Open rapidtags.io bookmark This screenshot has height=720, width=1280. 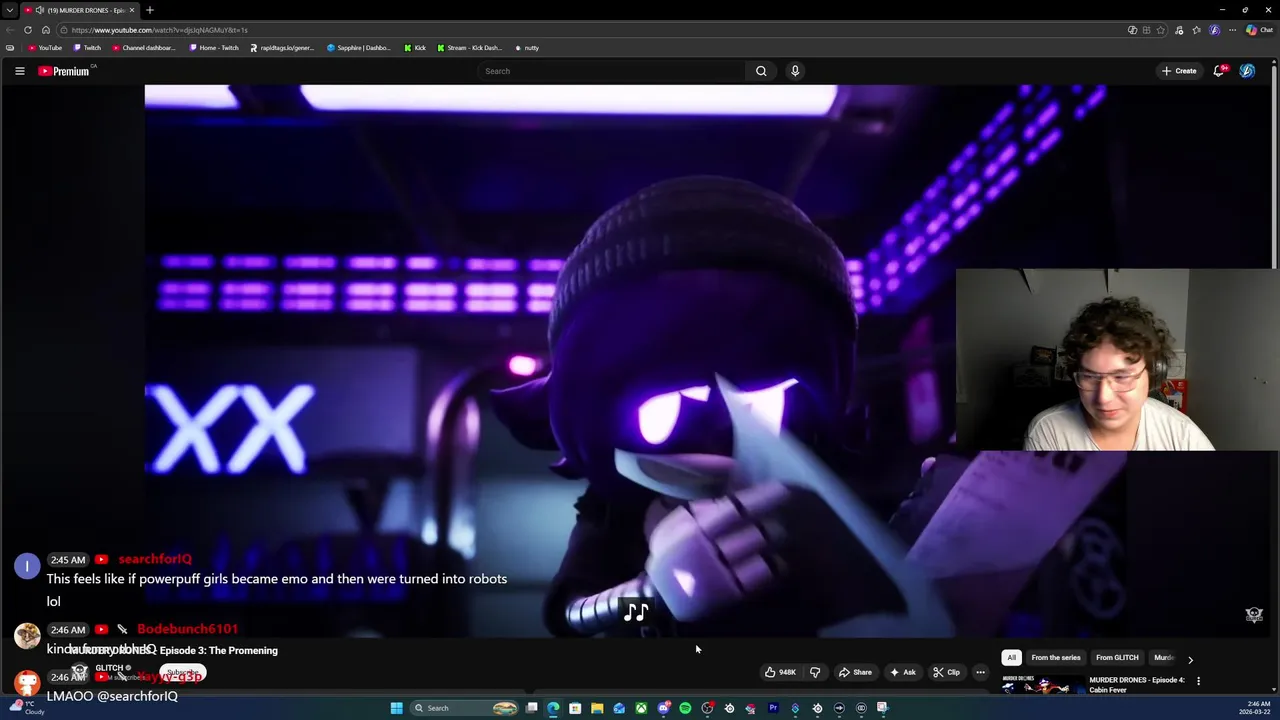point(282,48)
